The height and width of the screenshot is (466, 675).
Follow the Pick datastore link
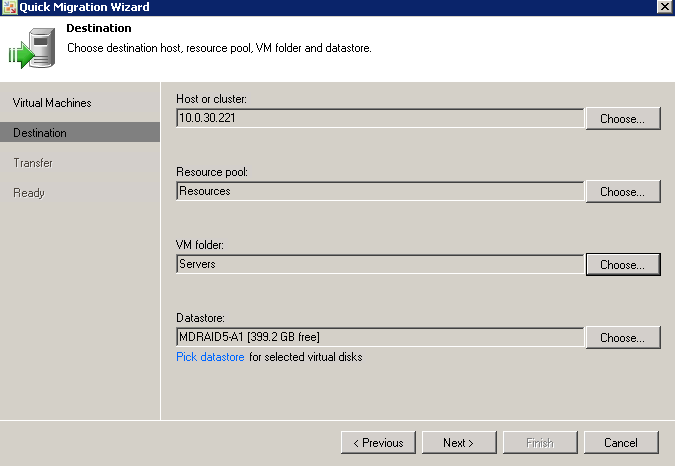(210, 357)
